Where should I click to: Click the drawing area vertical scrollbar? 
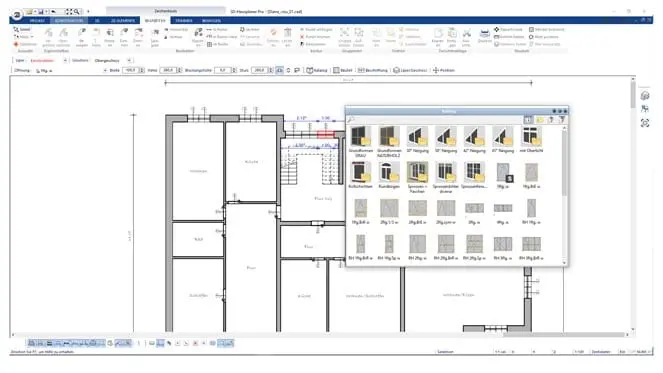633,204
